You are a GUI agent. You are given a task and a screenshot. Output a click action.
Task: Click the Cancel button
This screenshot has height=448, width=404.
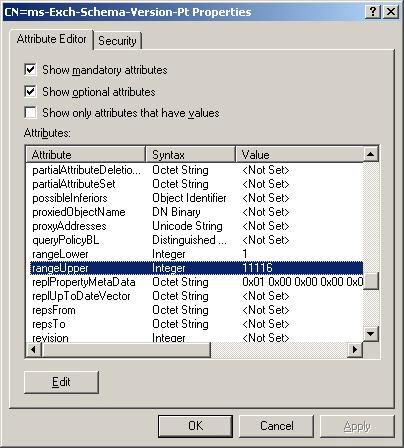tap(277, 426)
